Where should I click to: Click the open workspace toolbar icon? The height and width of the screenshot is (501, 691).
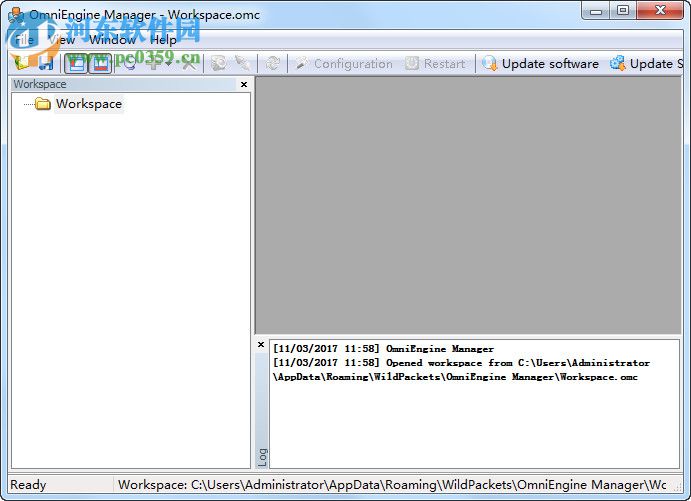22,63
